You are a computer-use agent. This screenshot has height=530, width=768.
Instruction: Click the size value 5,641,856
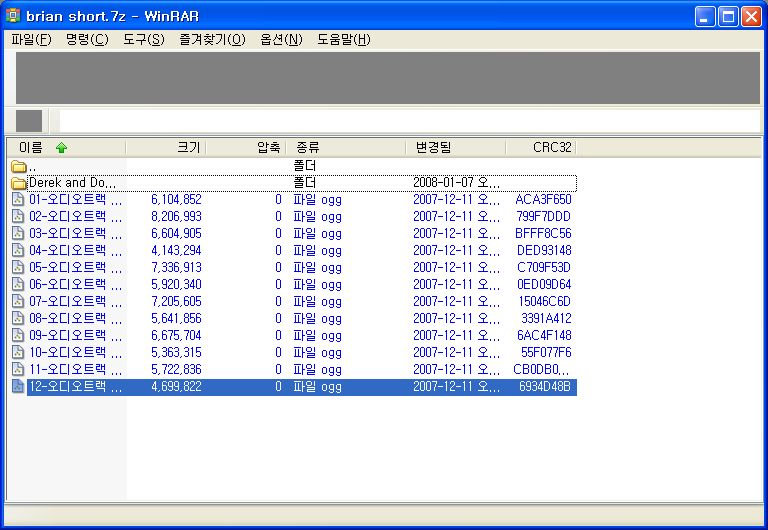point(176,318)
